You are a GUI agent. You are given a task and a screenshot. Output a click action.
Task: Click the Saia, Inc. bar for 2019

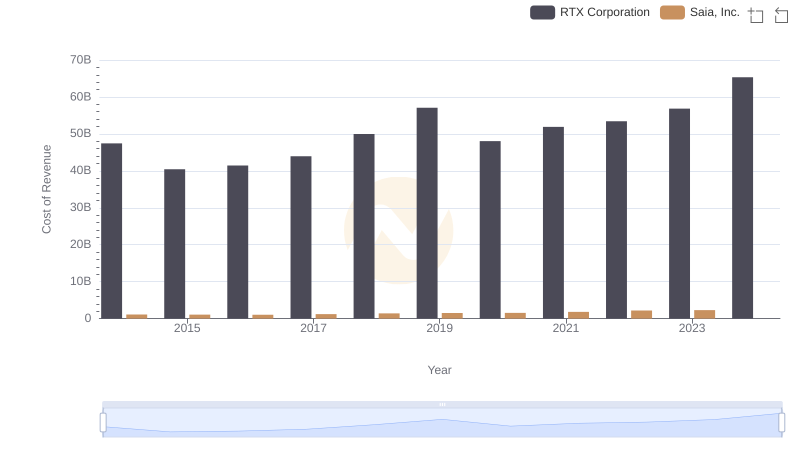point(452,316)
